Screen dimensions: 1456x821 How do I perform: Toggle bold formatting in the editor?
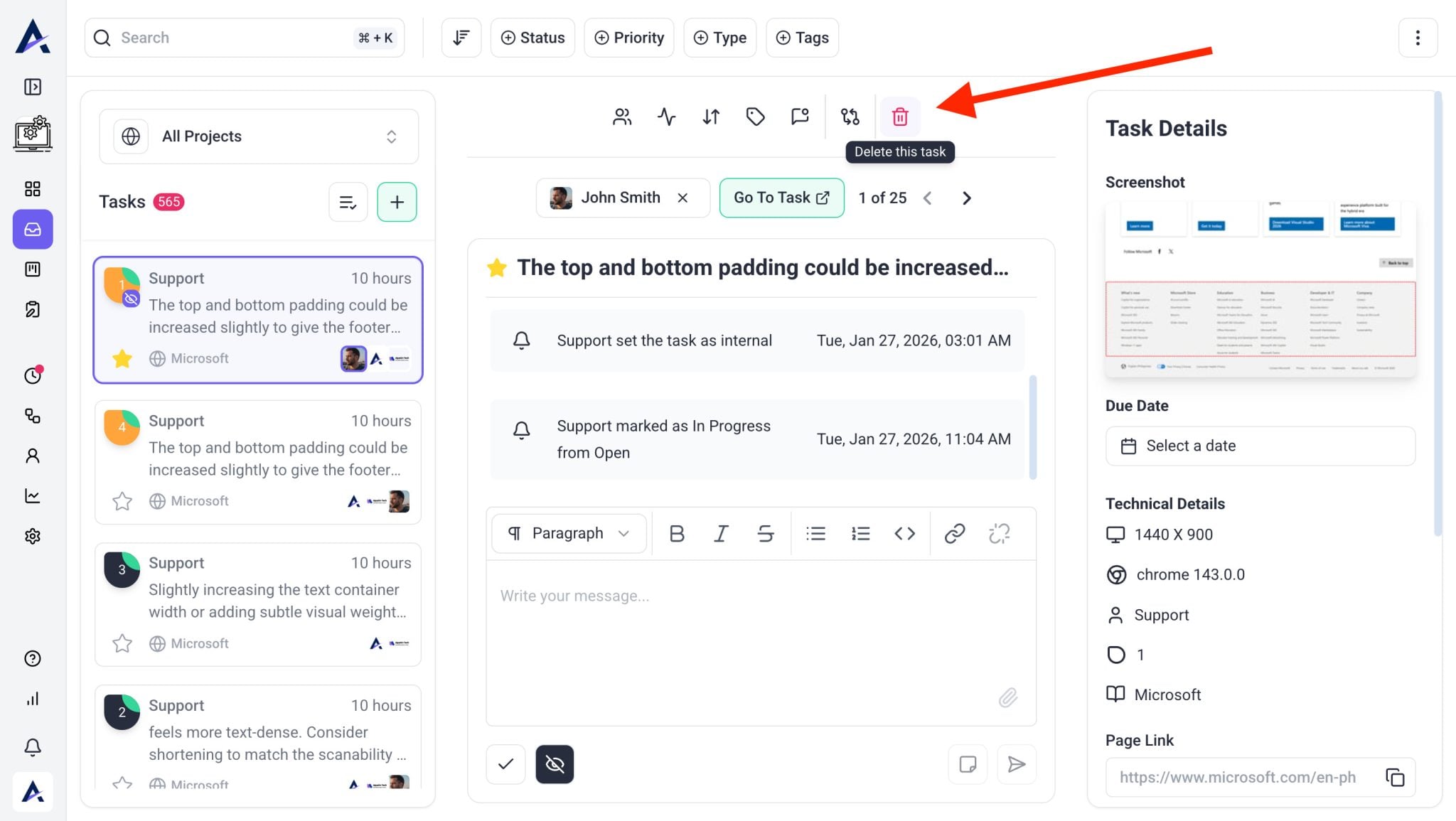tap(677, 533)
